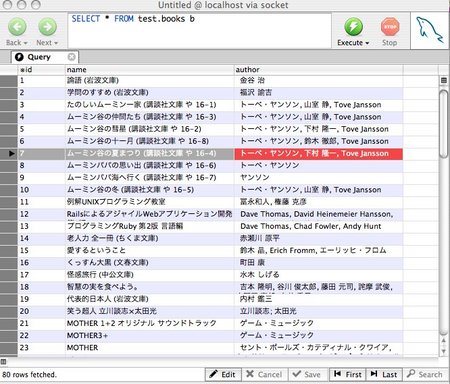Viewport: 450px width, 384px height.
Task: Sort by the author column header
Action: coord(319,70)
